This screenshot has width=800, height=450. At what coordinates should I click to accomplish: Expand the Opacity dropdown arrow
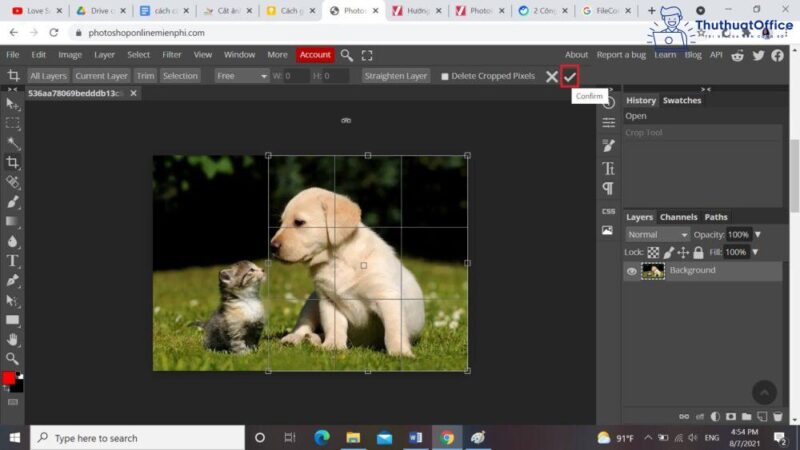tap(758, 235)
